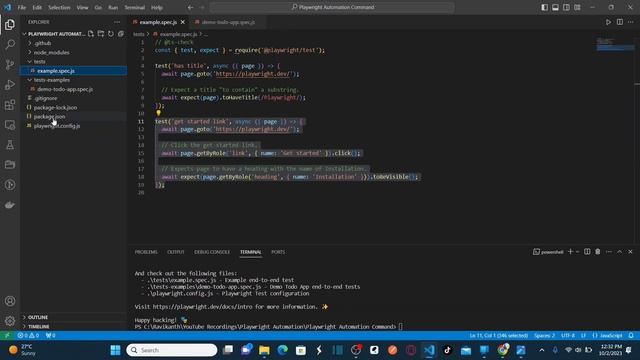Create a new file in explorer

[91, 34]
